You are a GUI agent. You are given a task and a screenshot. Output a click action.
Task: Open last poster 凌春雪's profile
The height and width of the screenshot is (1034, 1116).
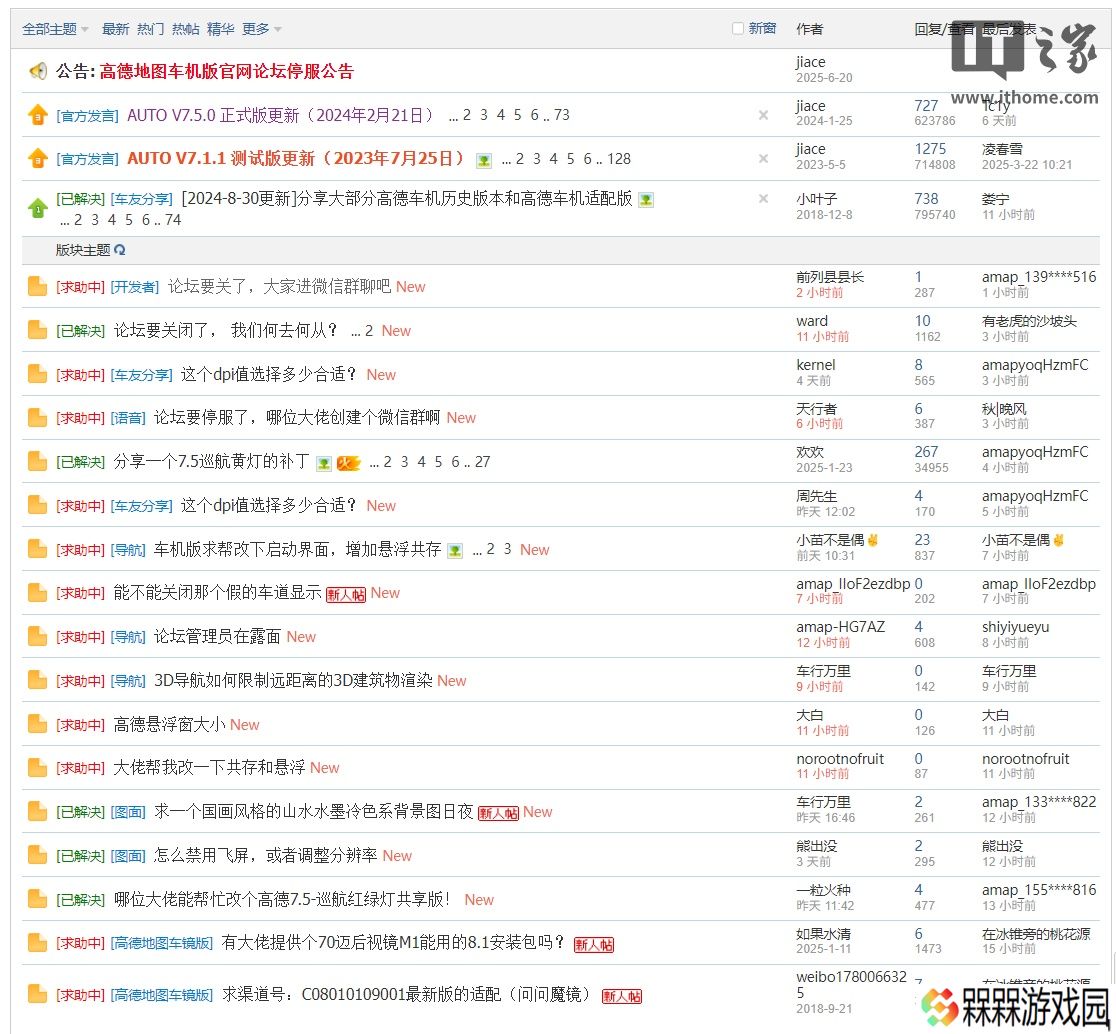pyautogui.click(x=1002, y=149)
